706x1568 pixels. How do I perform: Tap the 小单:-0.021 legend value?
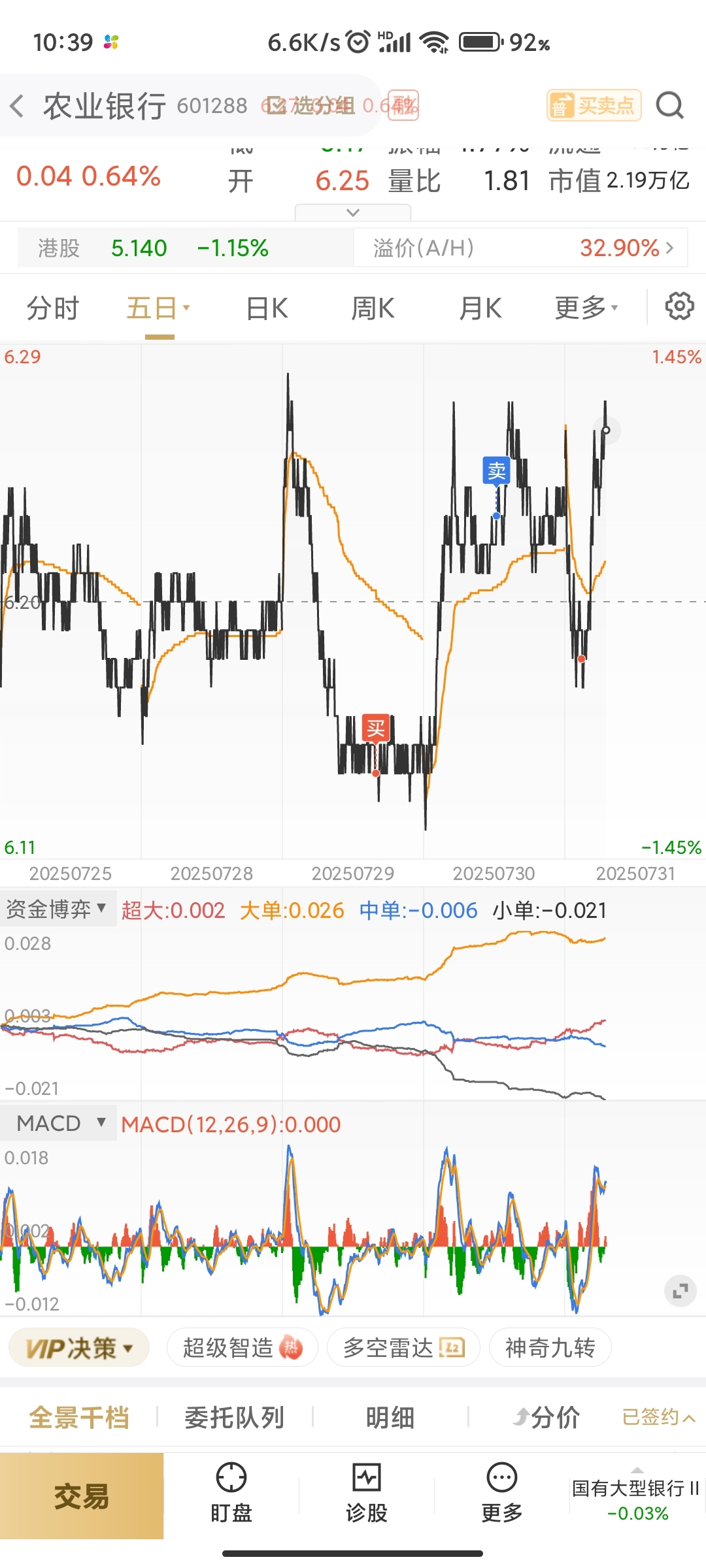pyautogui.click(x=550, y=910)
